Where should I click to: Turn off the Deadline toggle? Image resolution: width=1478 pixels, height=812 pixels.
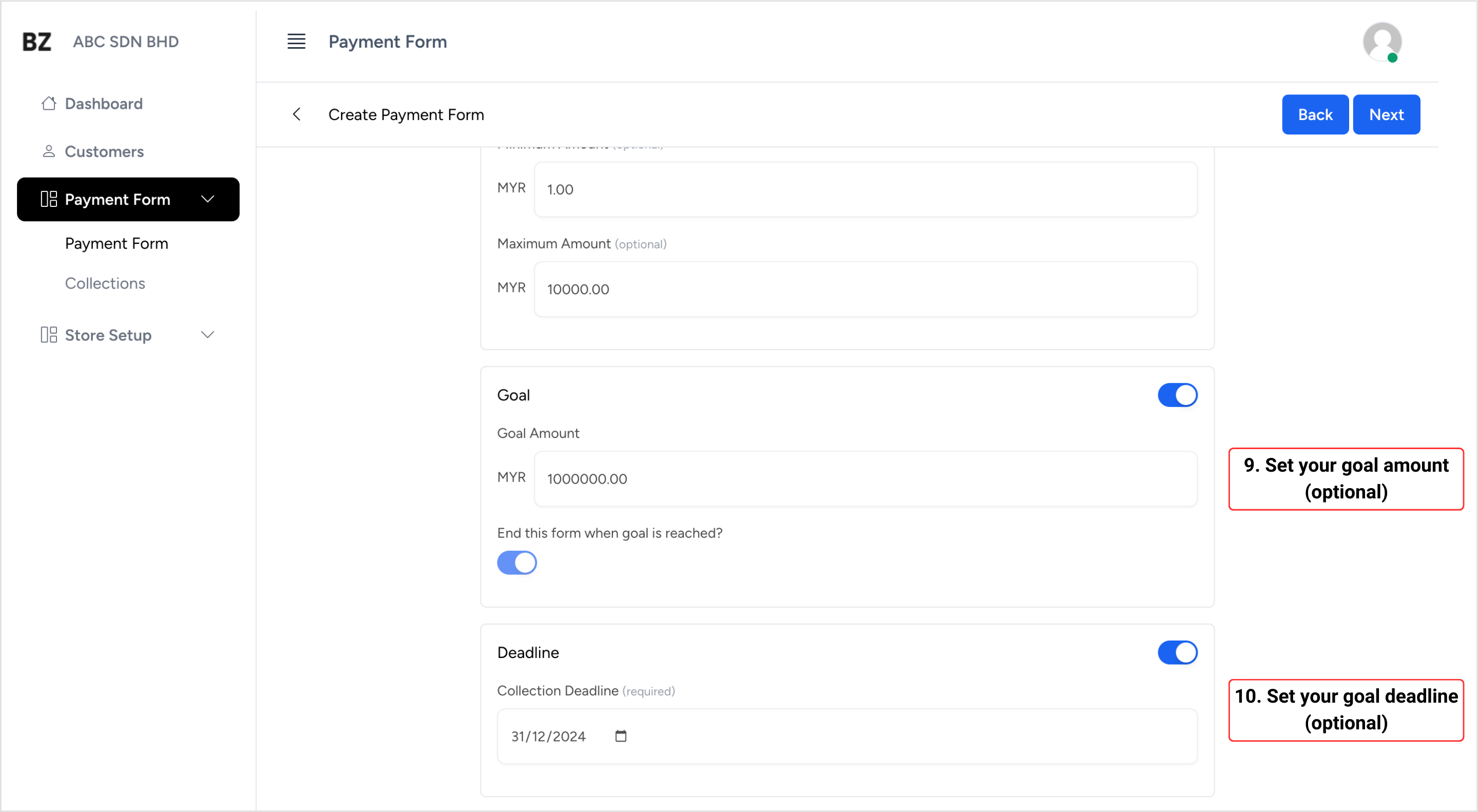coord(1177,652)
